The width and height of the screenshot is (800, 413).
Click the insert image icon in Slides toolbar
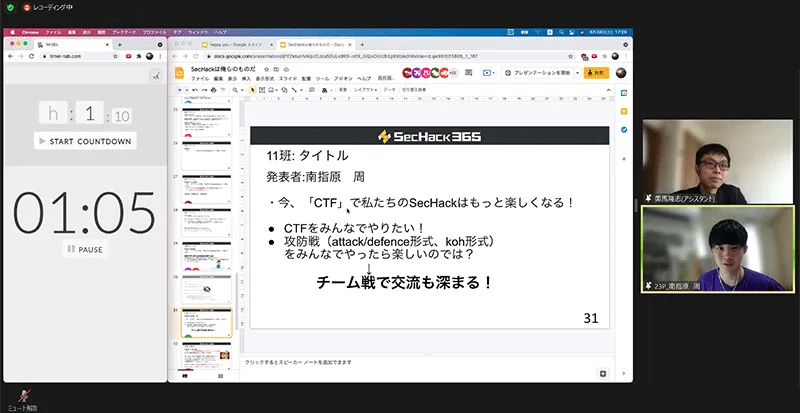[270, 90]
